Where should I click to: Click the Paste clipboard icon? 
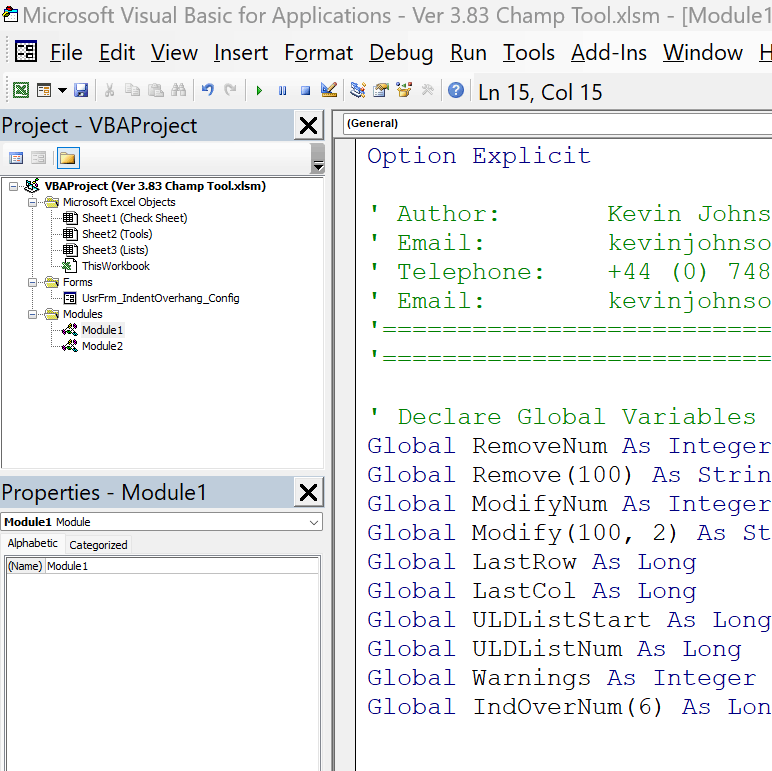click(x=156, y=91)
